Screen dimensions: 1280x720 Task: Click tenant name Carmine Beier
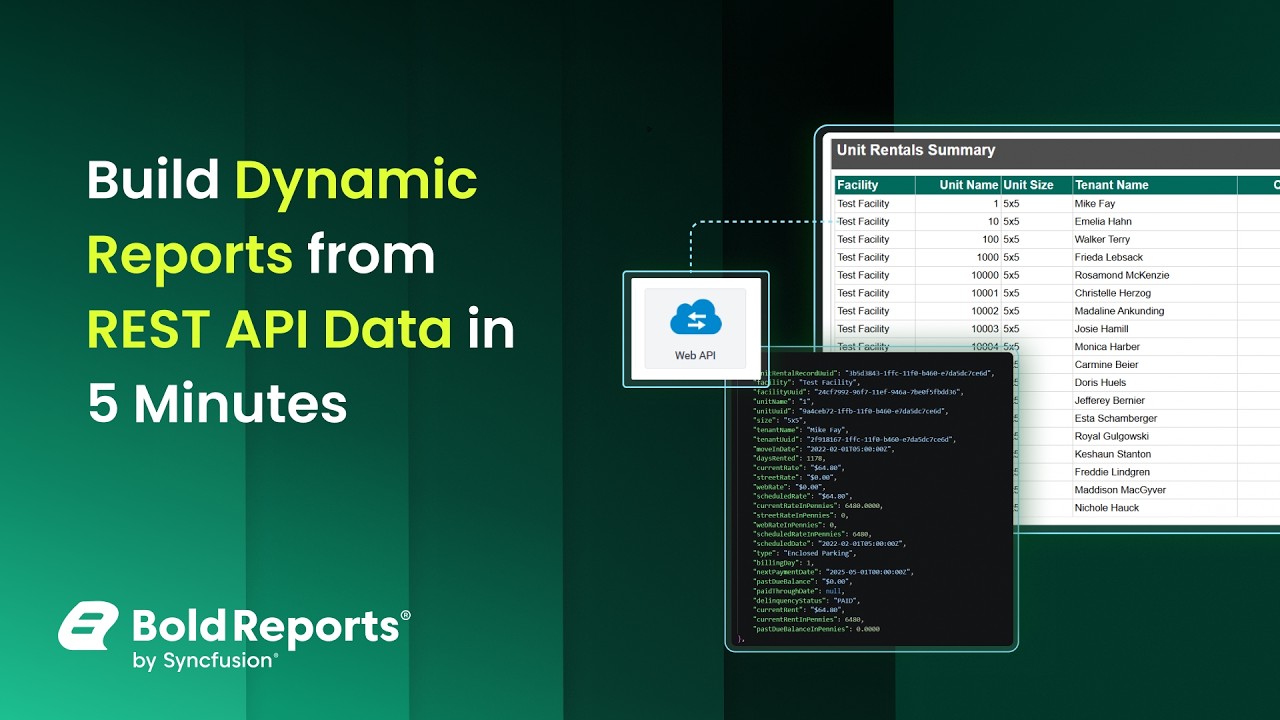(x=1106, y=365)
